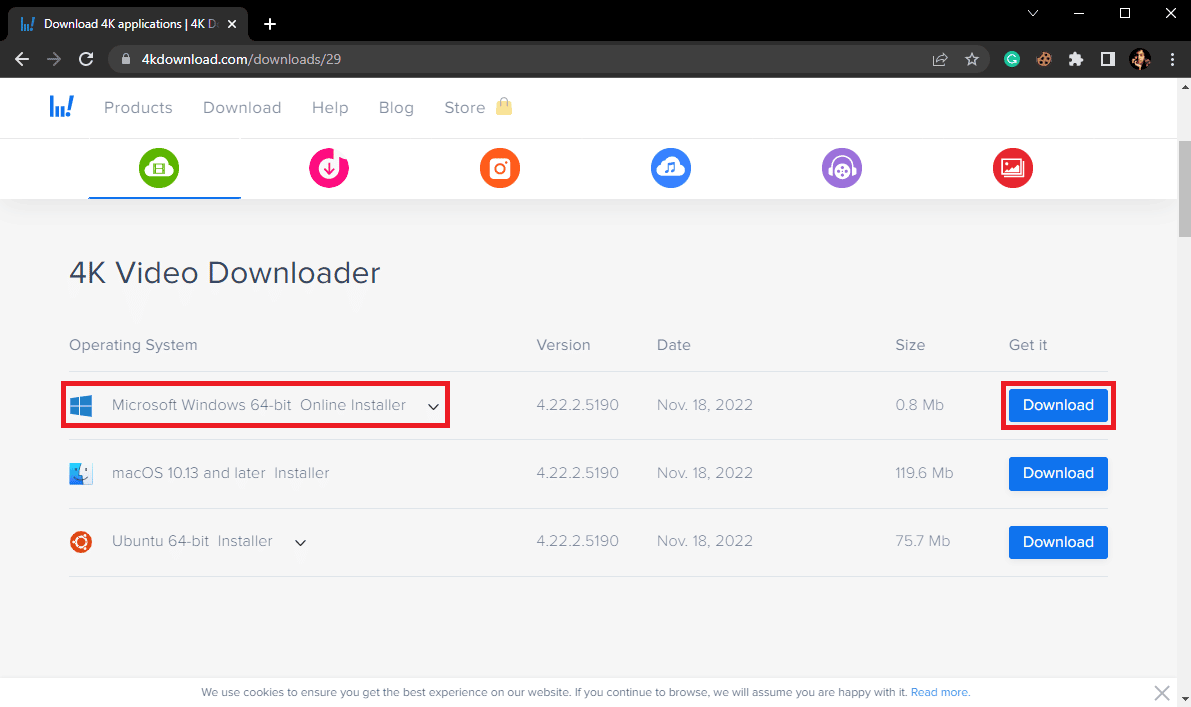This screenshot has width=1191, height=707.
Task: Go to the Store page
Action: [x=465, y=108]
